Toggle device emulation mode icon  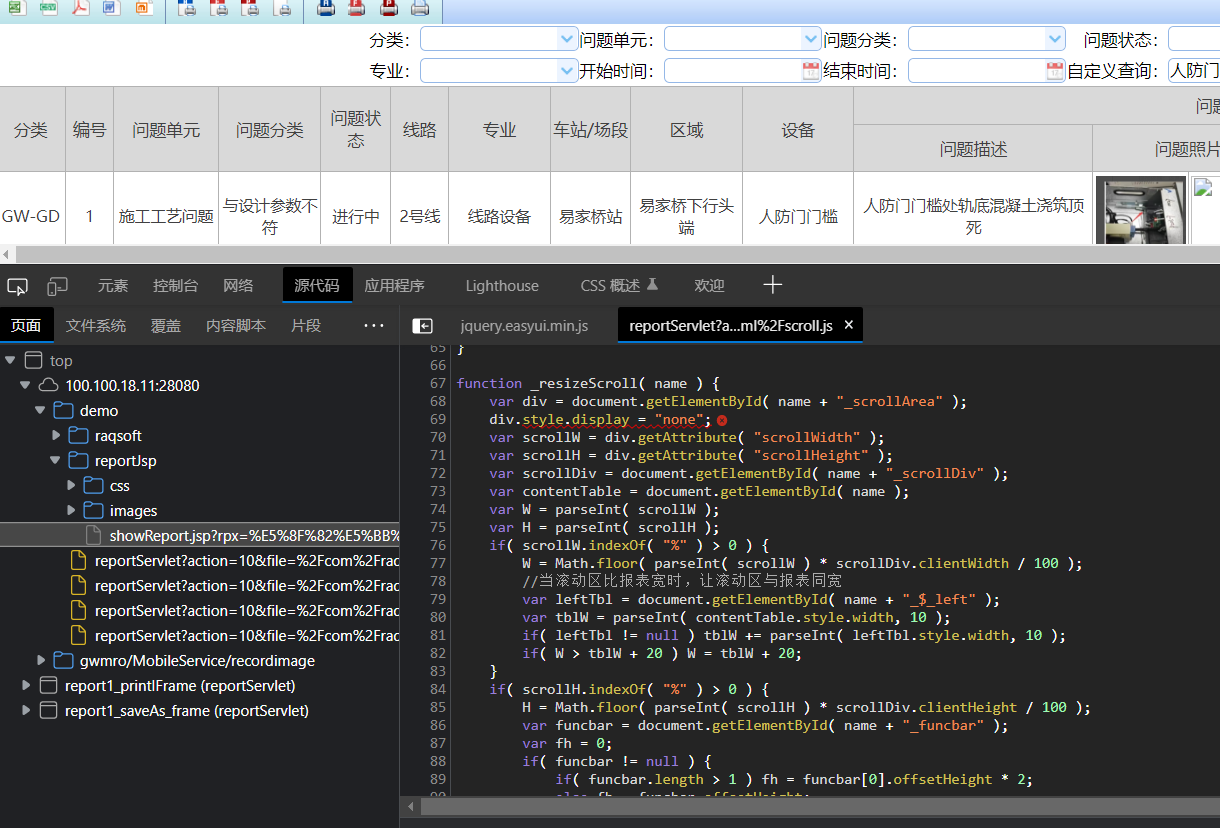click(58, 286)
